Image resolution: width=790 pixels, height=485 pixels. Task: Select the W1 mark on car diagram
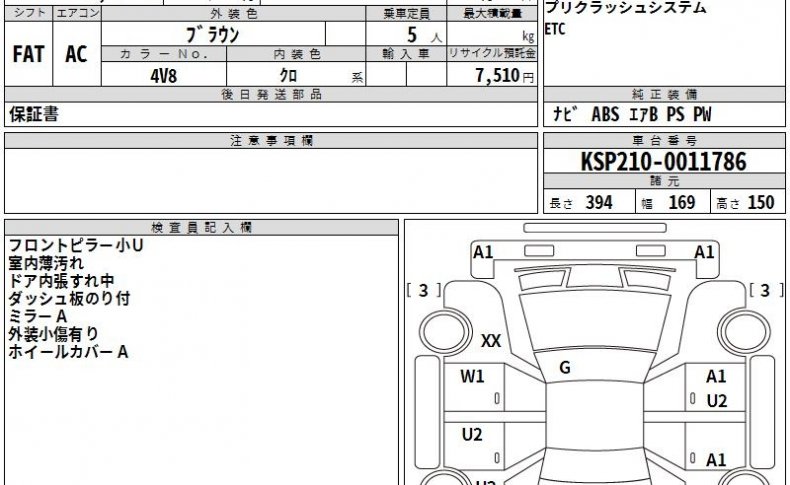[472, 376]
